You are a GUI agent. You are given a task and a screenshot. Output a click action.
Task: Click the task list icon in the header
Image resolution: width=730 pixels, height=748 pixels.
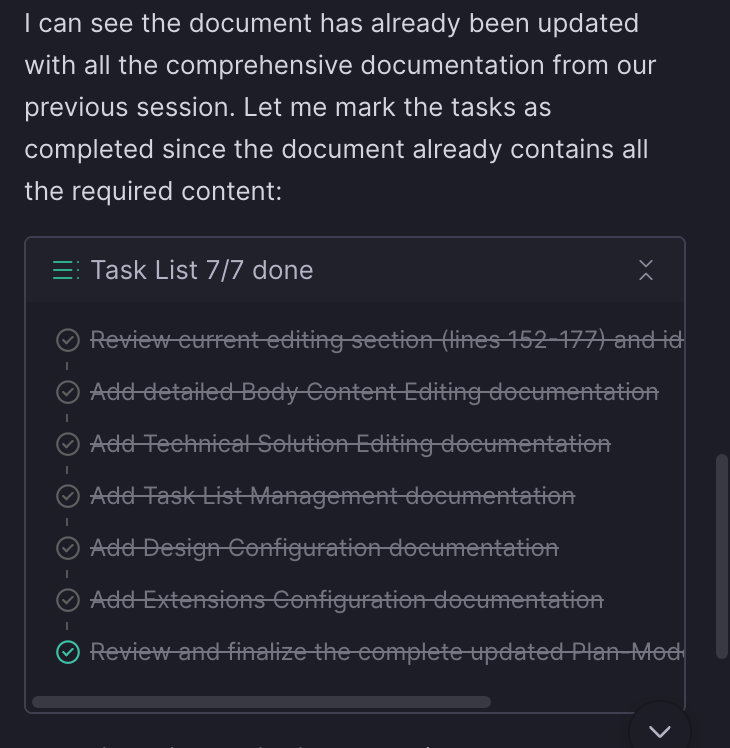66,270
